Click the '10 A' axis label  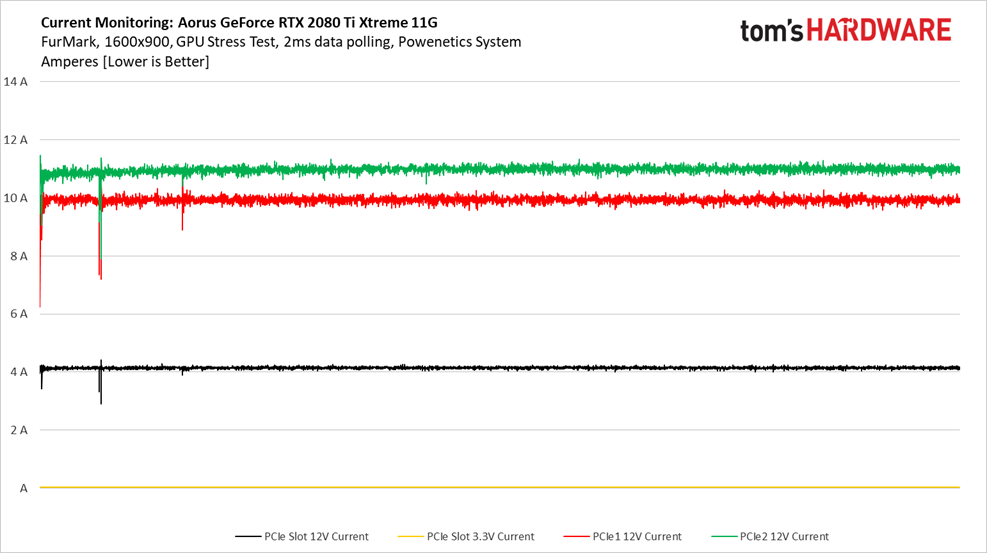pos(15,198)
